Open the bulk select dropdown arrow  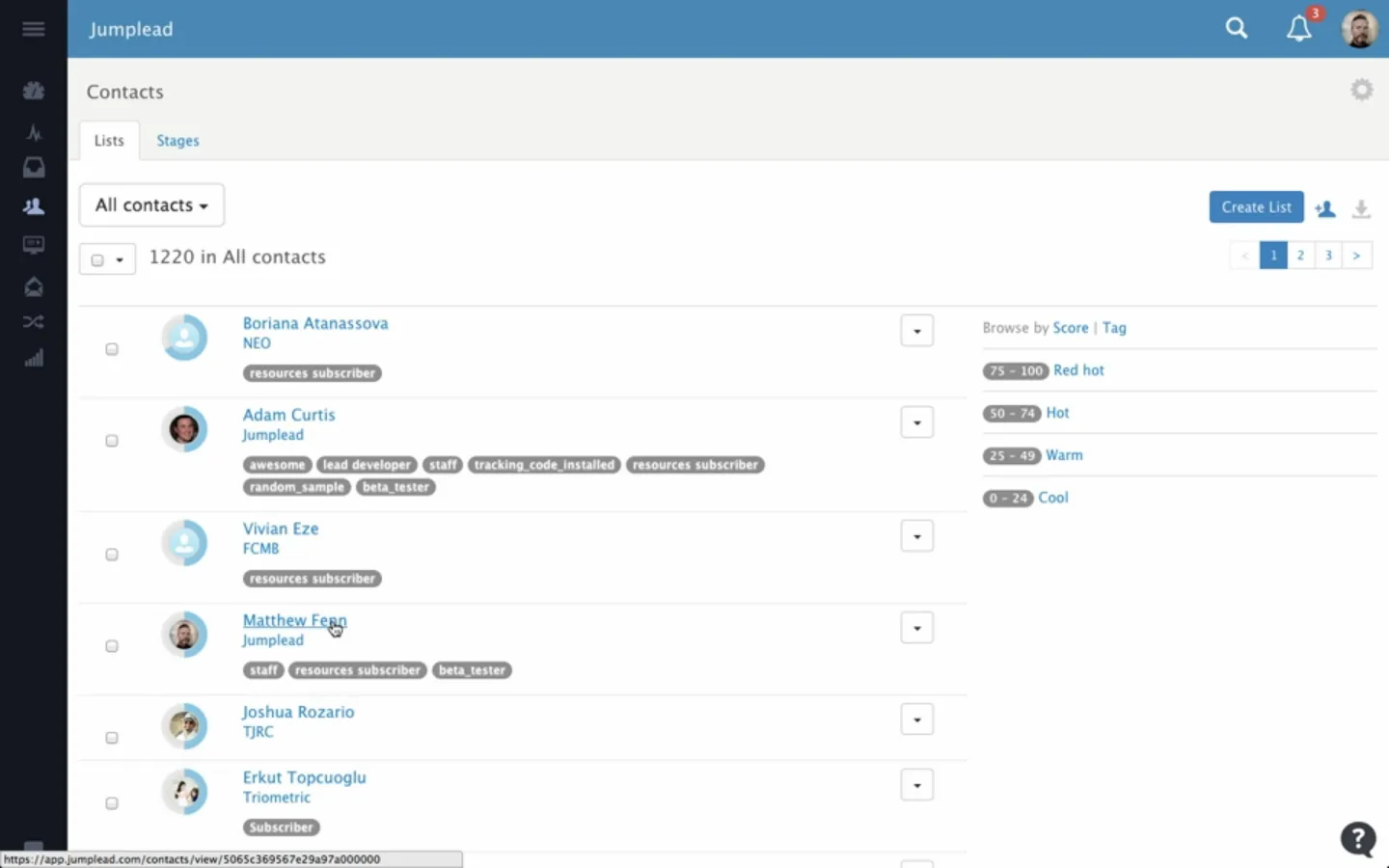coord(120,259)
